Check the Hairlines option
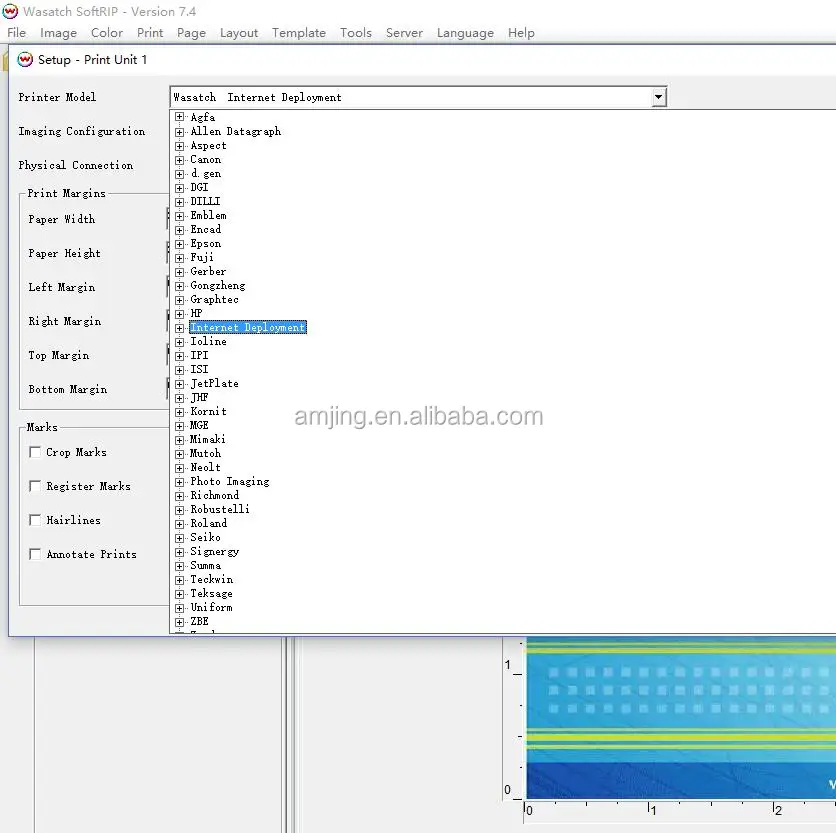Image resolution: width=836 pixels, height=833 pixels. pyautogui.click(x=35, y=520)
